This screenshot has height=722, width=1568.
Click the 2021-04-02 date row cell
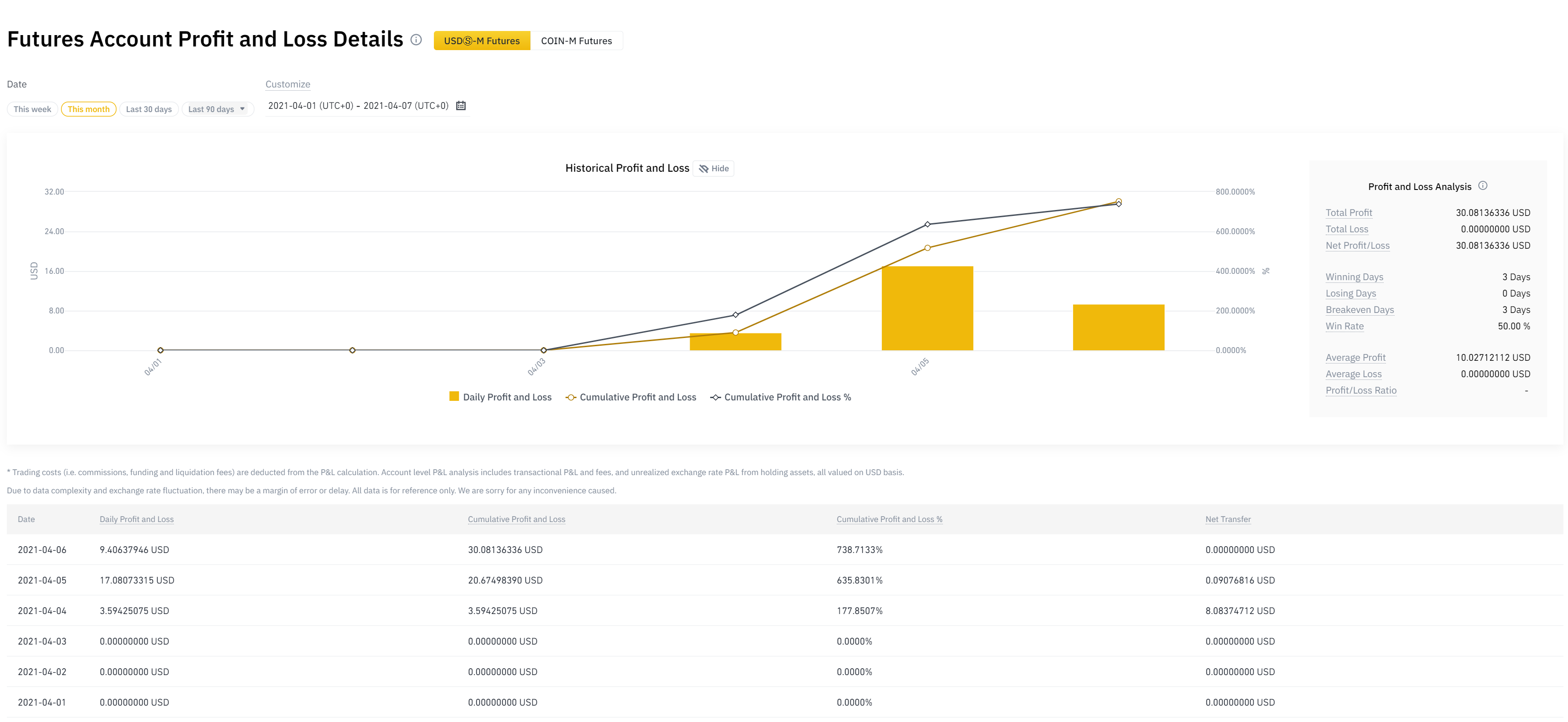[x=42, y=671]
